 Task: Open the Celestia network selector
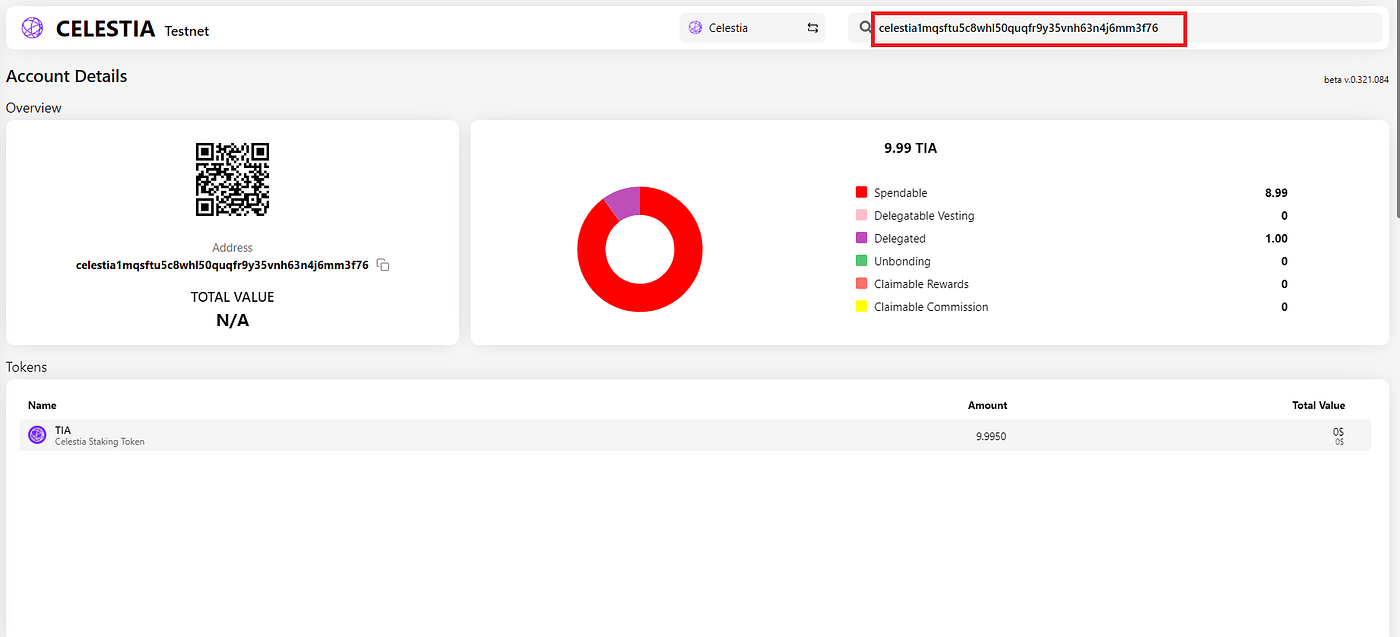click(752, 28)
